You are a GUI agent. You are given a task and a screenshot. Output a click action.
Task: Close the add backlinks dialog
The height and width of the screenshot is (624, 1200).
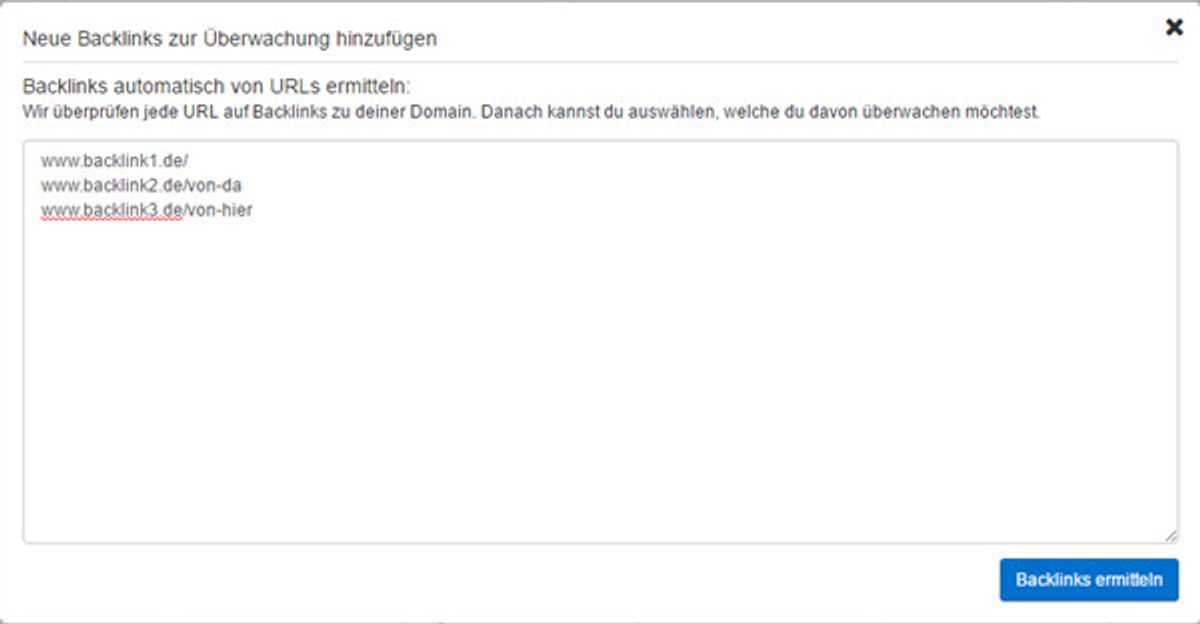[x=1174, y=27]
